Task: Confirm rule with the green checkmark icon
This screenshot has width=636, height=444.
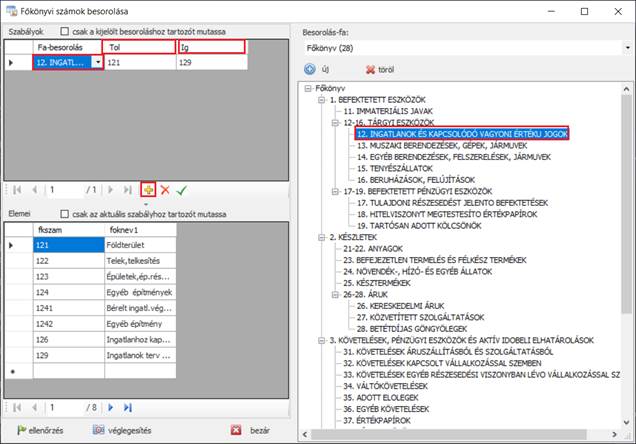Action: [181, 190]
